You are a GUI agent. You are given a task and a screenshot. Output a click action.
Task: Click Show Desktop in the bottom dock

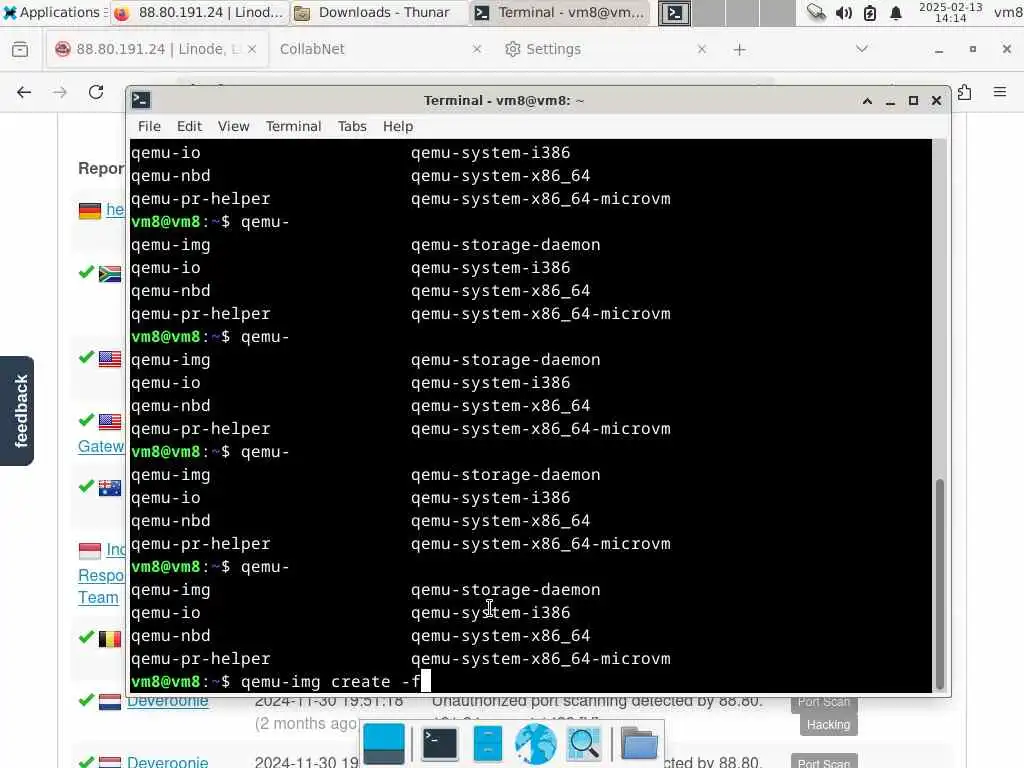pos(384,743)
